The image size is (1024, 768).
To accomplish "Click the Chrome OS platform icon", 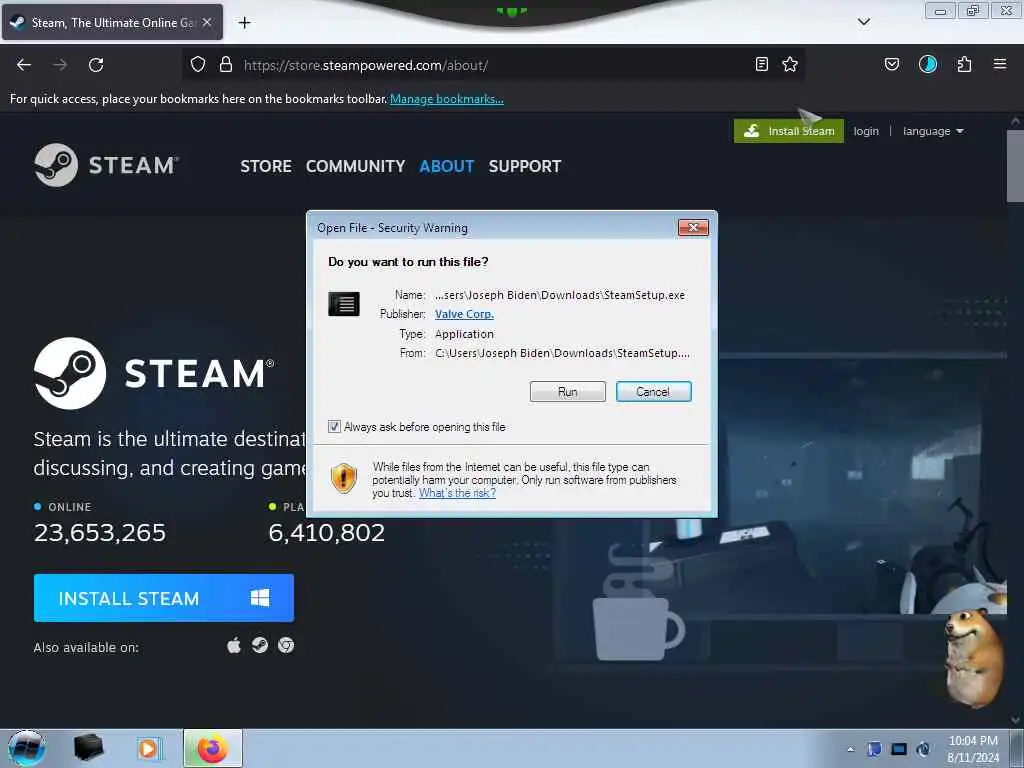I will coord(286,646).
